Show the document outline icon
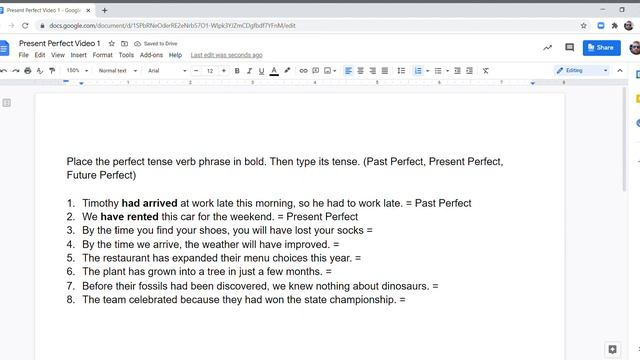The height and width of the screenshot is (360, 640). (7, 103)
